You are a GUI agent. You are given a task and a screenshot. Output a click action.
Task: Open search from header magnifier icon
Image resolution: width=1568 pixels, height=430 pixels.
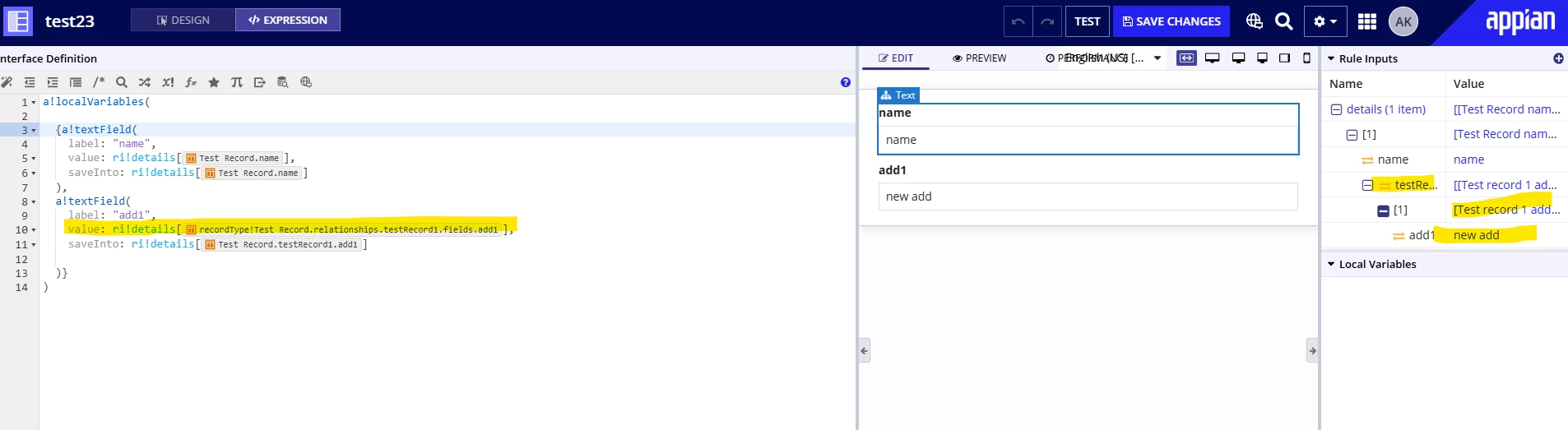pos(1283,21)
